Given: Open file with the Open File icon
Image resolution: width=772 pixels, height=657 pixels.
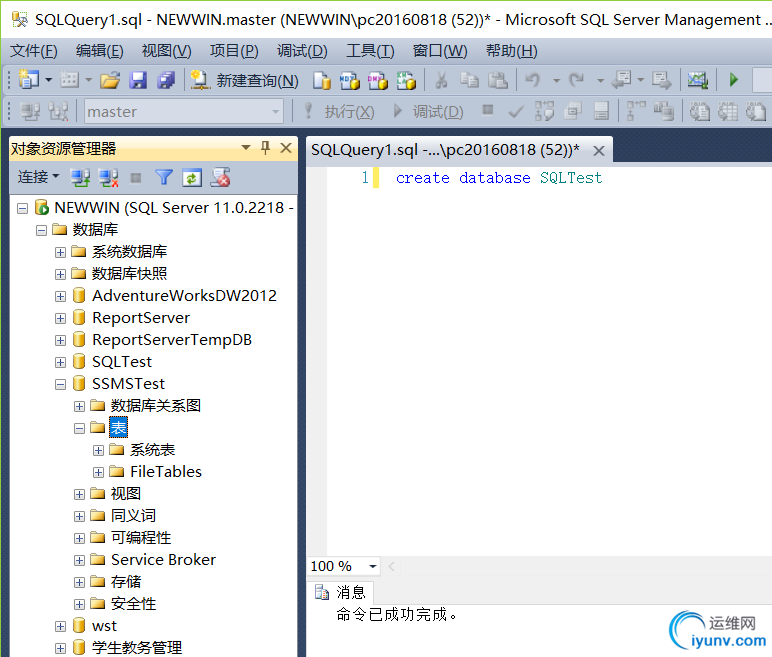Looking at the screenshot, I should pos(110,80).
